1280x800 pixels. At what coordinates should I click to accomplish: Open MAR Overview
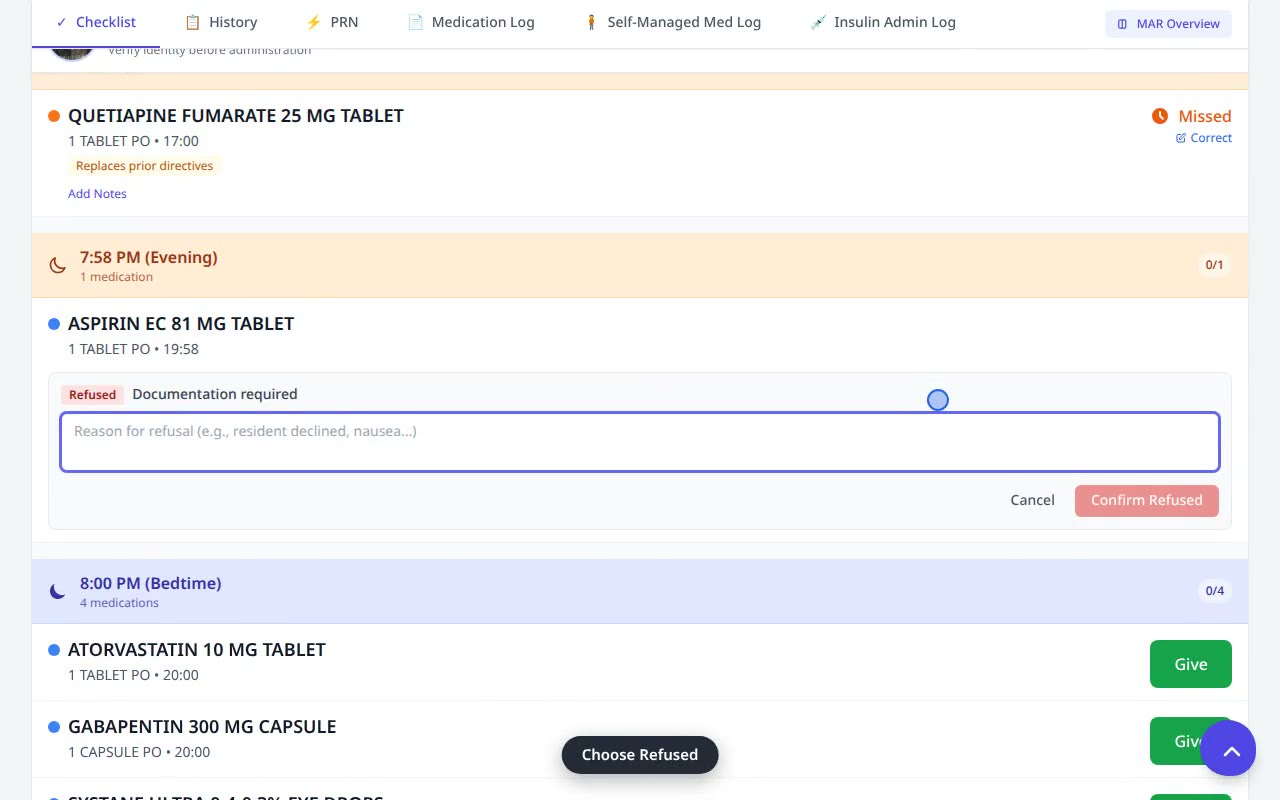[x=1168, y=24]
